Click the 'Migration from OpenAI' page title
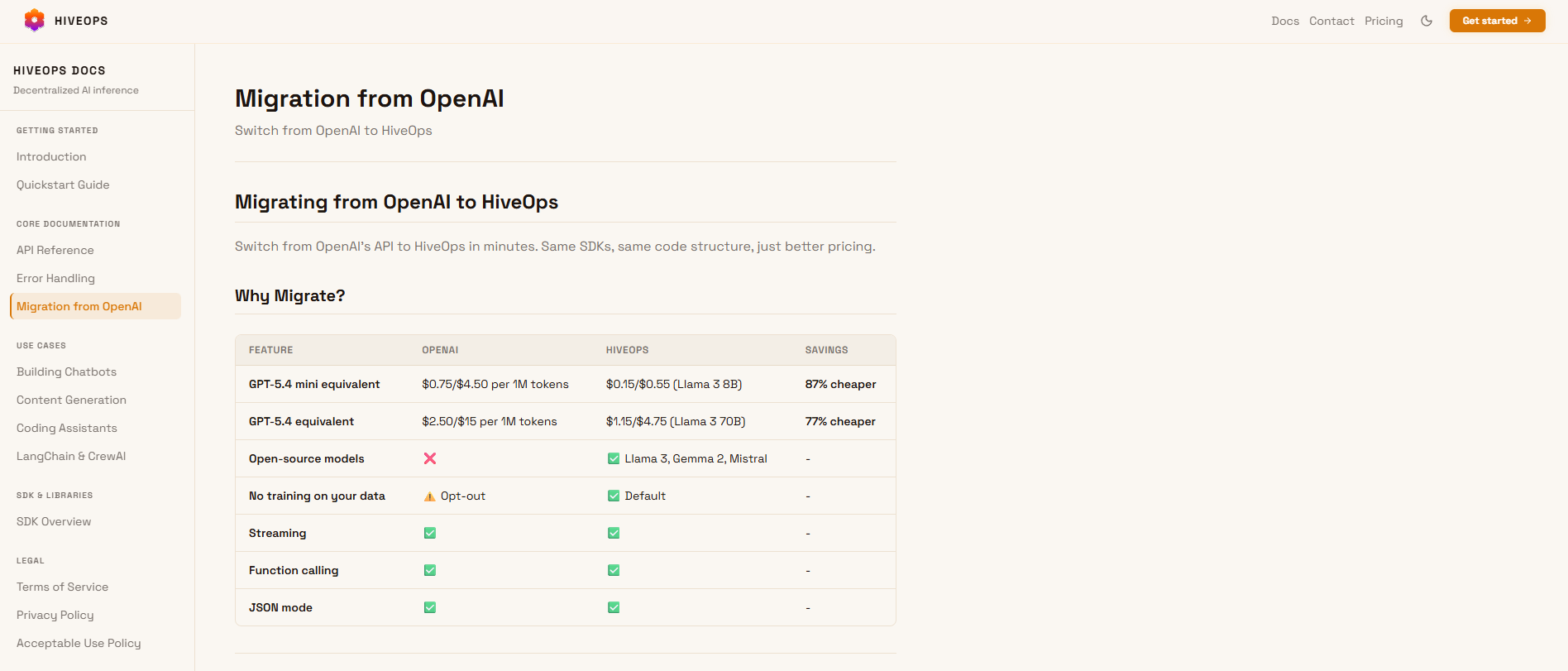1568x671 pixels. pyautogui.click(x=370, y=98)
